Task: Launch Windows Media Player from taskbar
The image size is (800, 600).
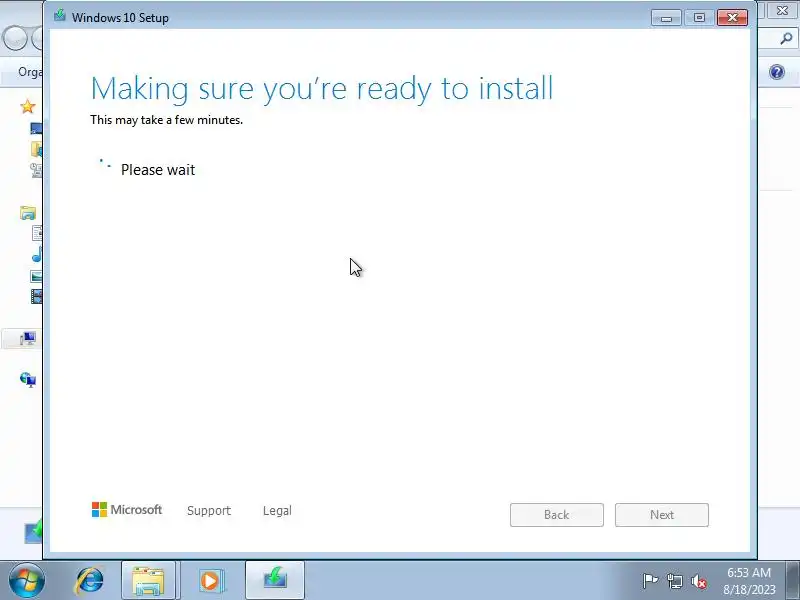Action: pos(210,581)
